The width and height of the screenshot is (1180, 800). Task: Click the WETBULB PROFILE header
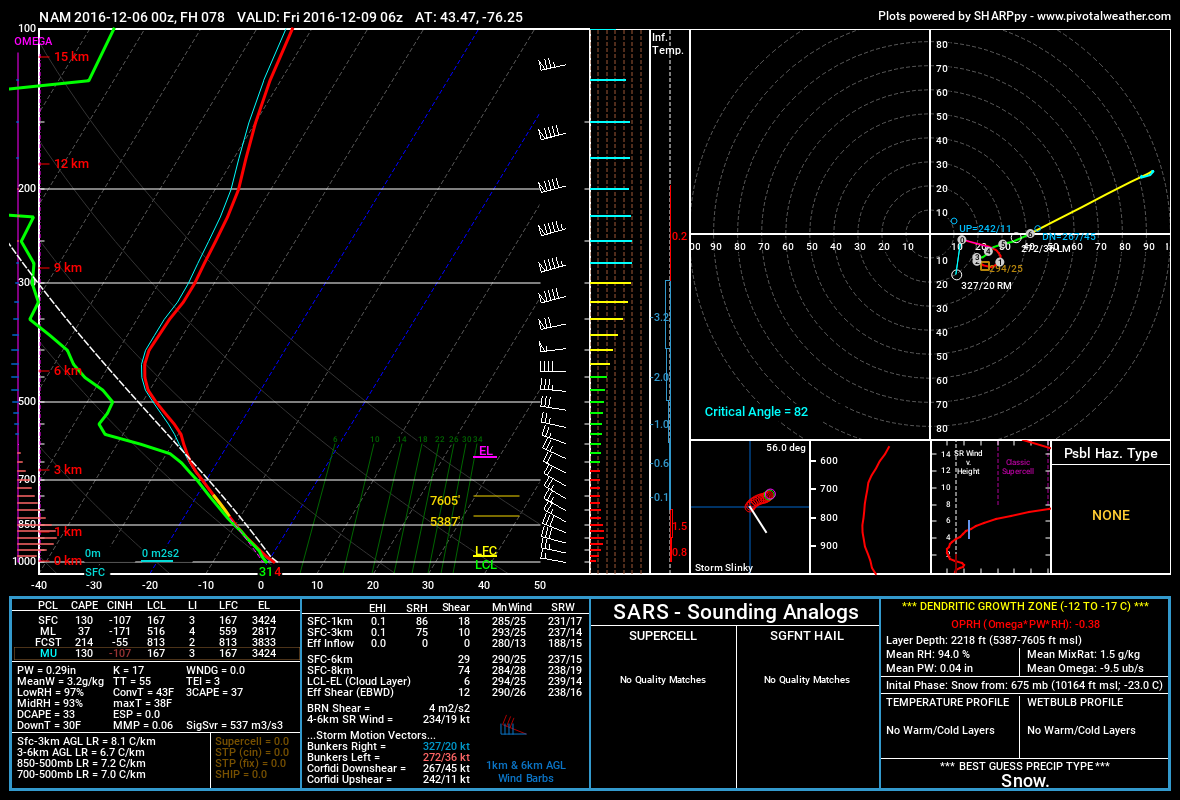click(1075, 702)
